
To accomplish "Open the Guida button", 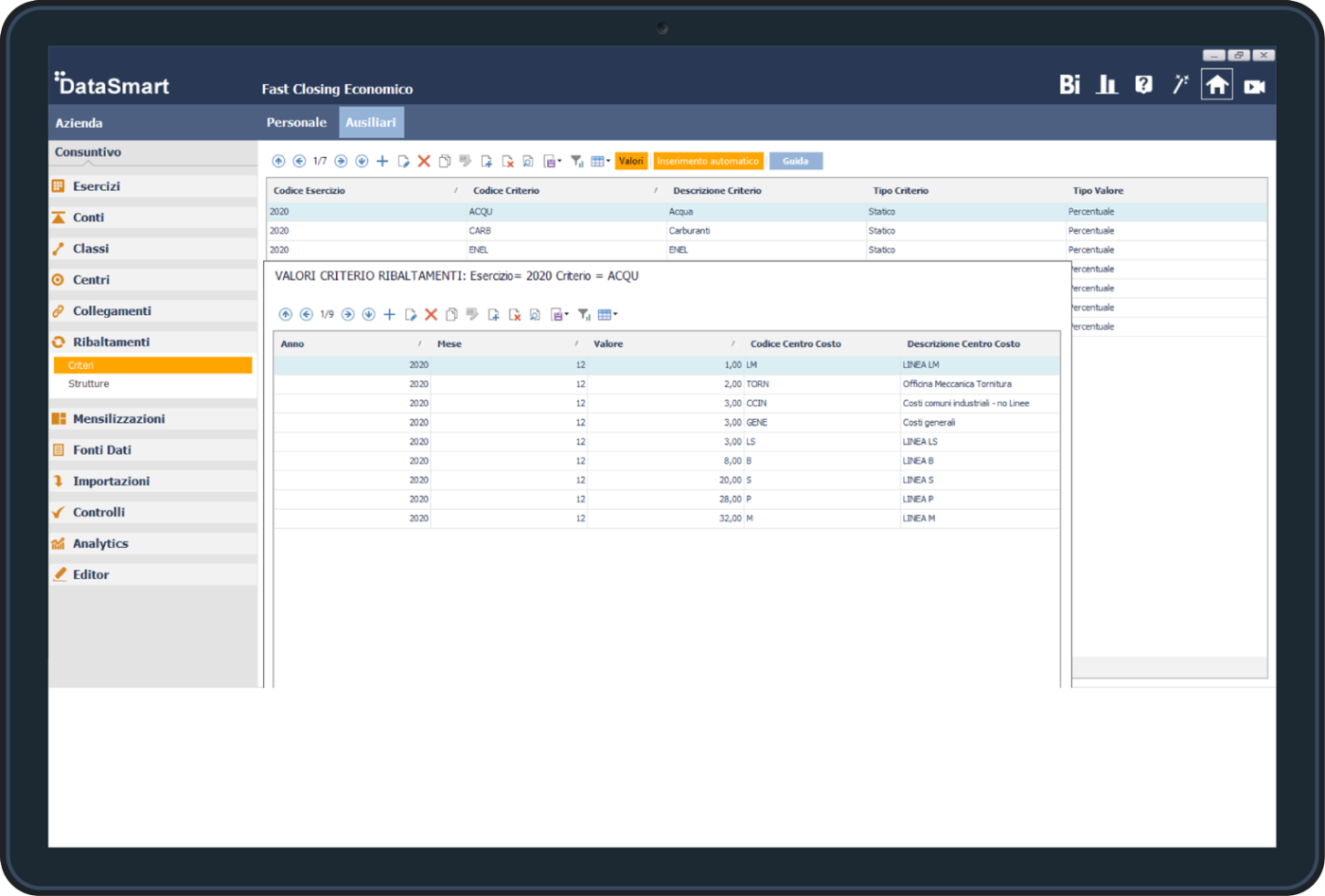I will (x=795, y=161).
